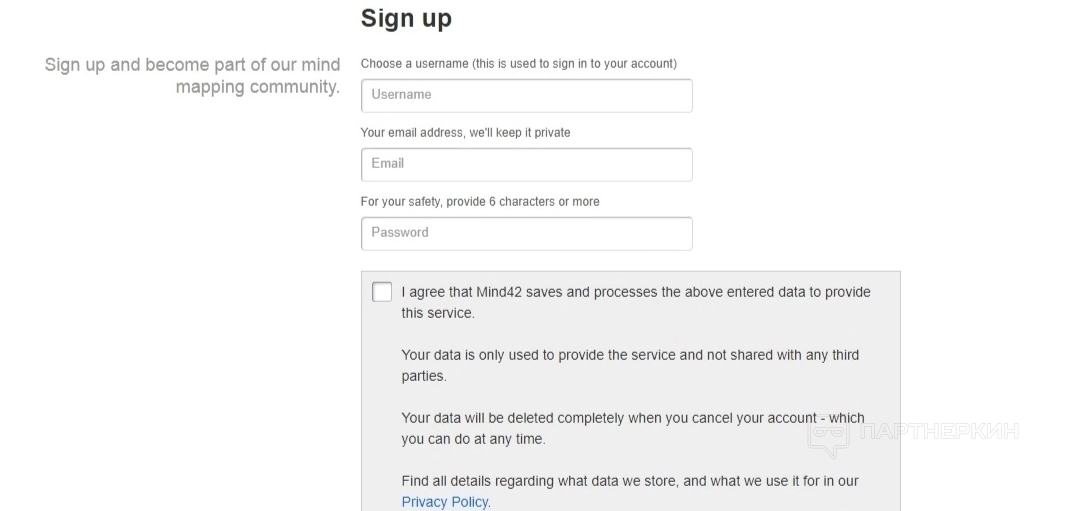
Task: Click the mind mapping community tagline
Action: click(x=193, y=75)
